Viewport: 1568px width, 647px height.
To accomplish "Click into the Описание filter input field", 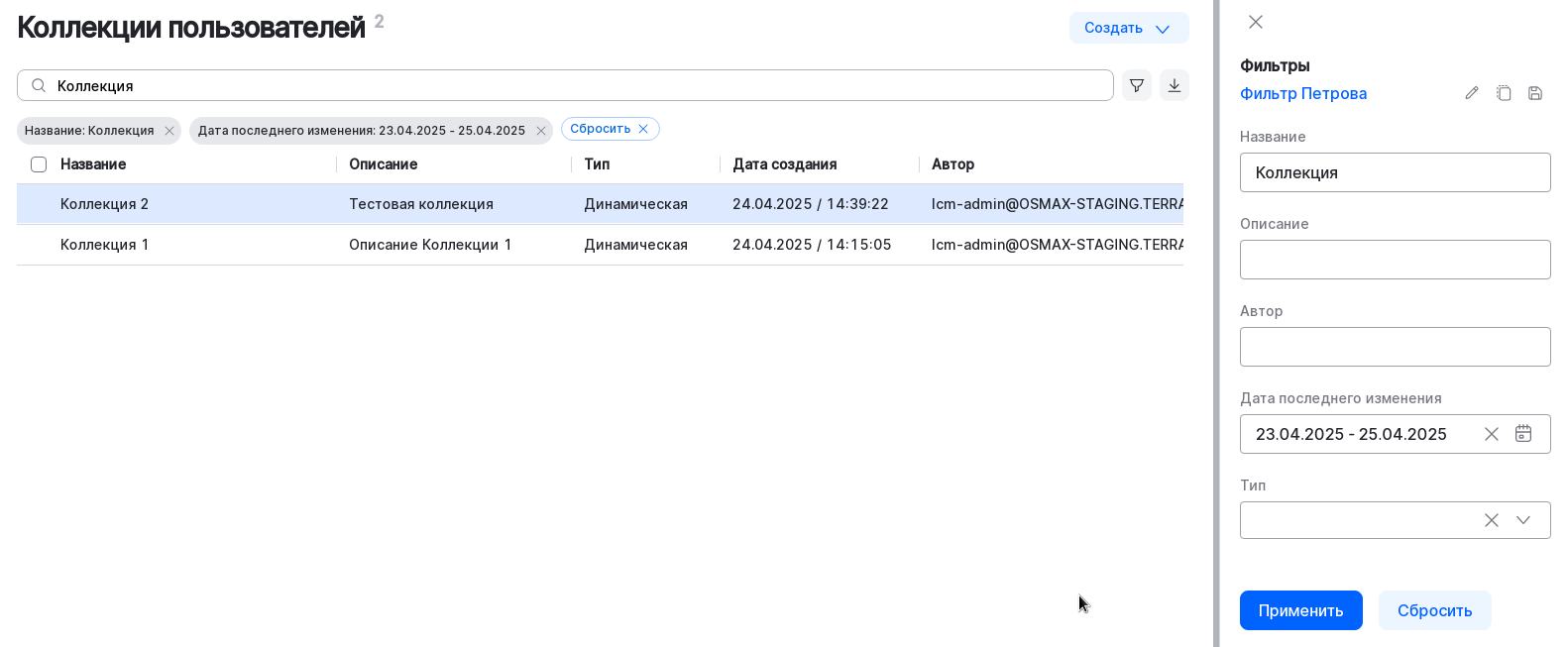I will [x=1395, y=260].
